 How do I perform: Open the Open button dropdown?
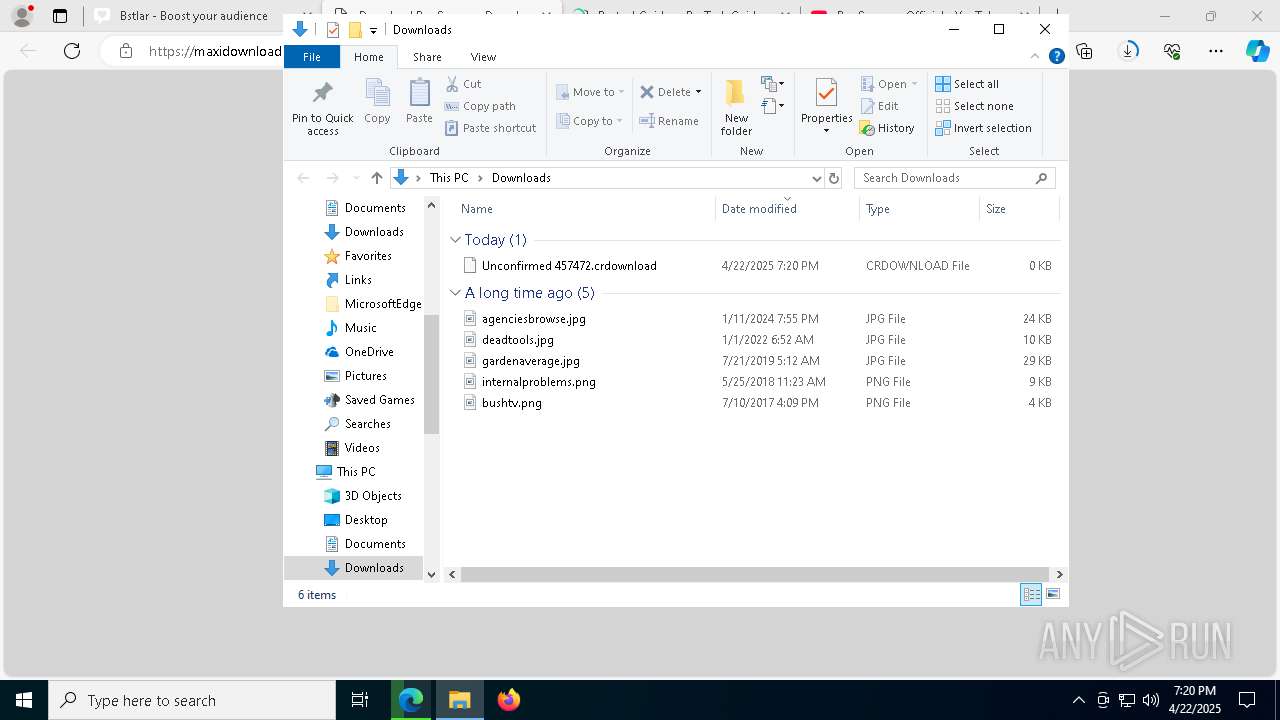coord(914,84)
